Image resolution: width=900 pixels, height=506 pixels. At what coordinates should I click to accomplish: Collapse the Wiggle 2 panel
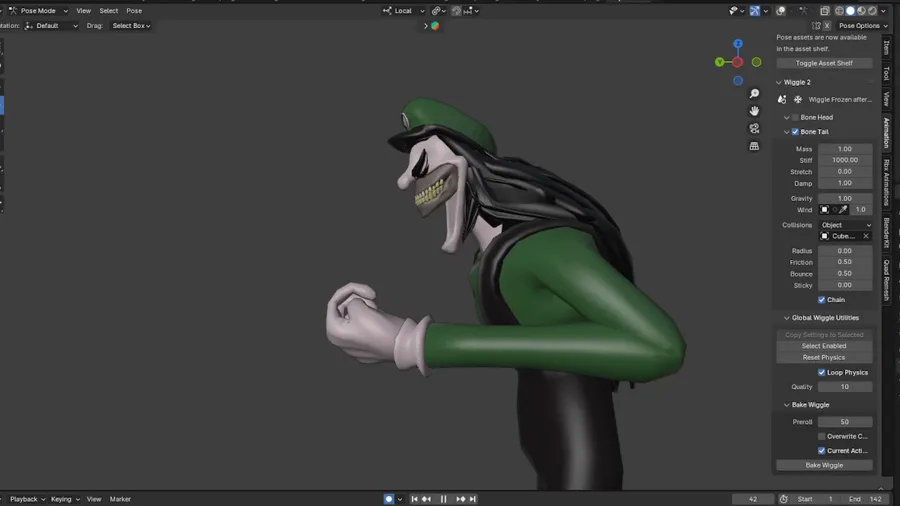pos(779,83)
